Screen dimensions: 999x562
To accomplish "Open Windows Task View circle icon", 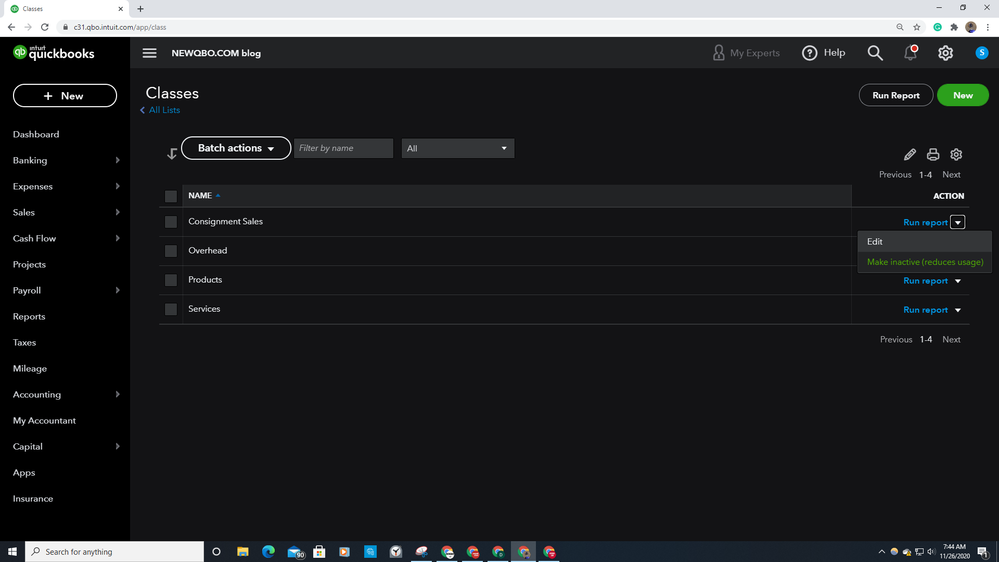I will (216, 551).
